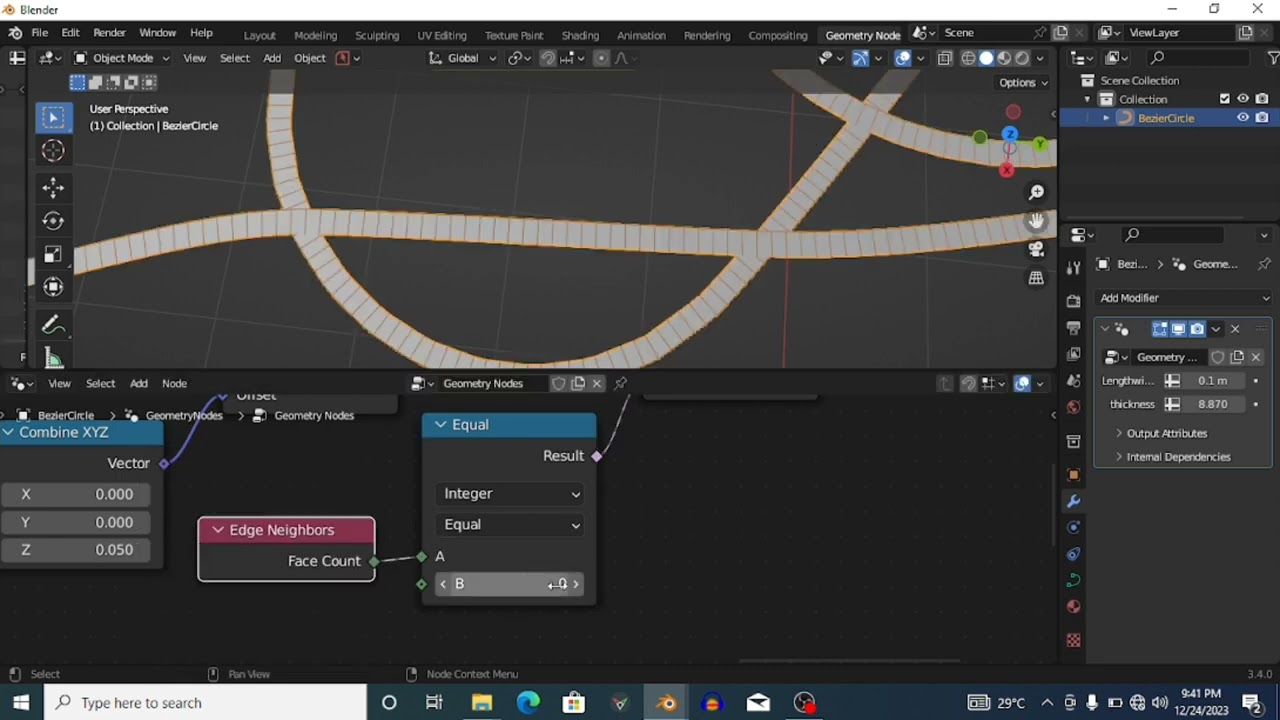Open File Explorer from the taskbar
This screenshot has width=1280, height=720.
click(481, 703)
